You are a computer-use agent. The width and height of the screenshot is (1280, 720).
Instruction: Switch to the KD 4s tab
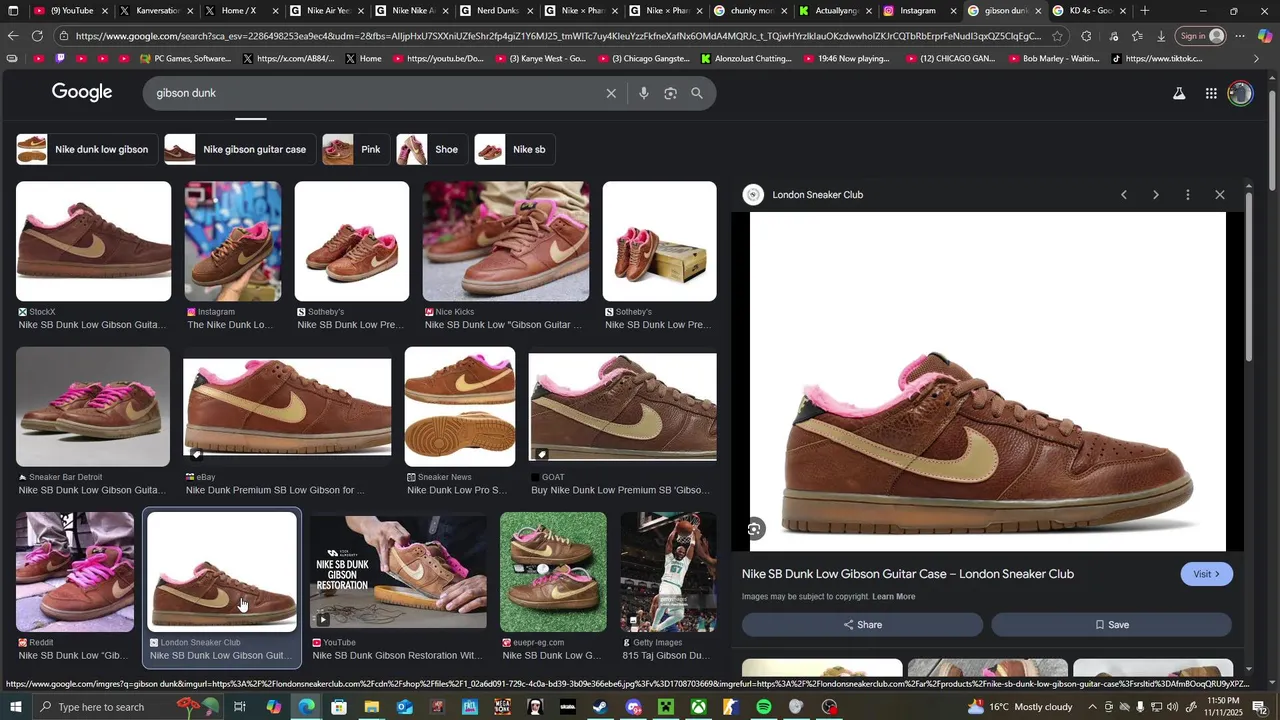point(1089,11)
